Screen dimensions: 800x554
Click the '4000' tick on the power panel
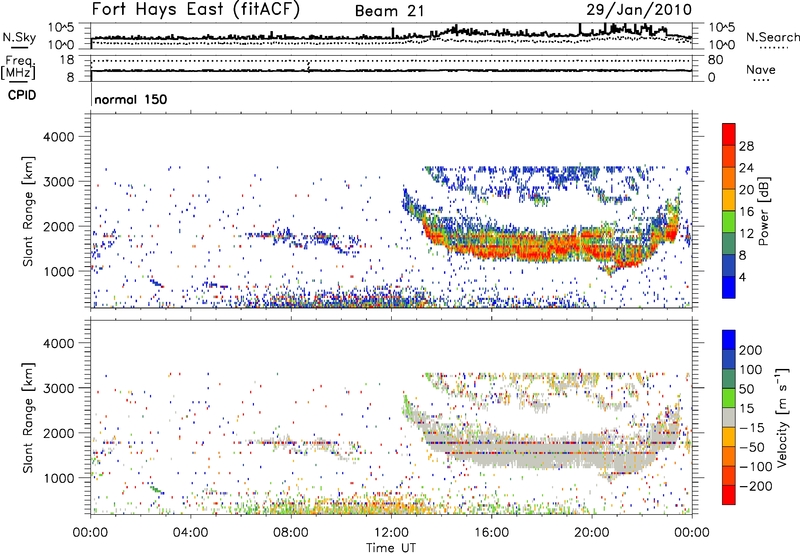58,137
